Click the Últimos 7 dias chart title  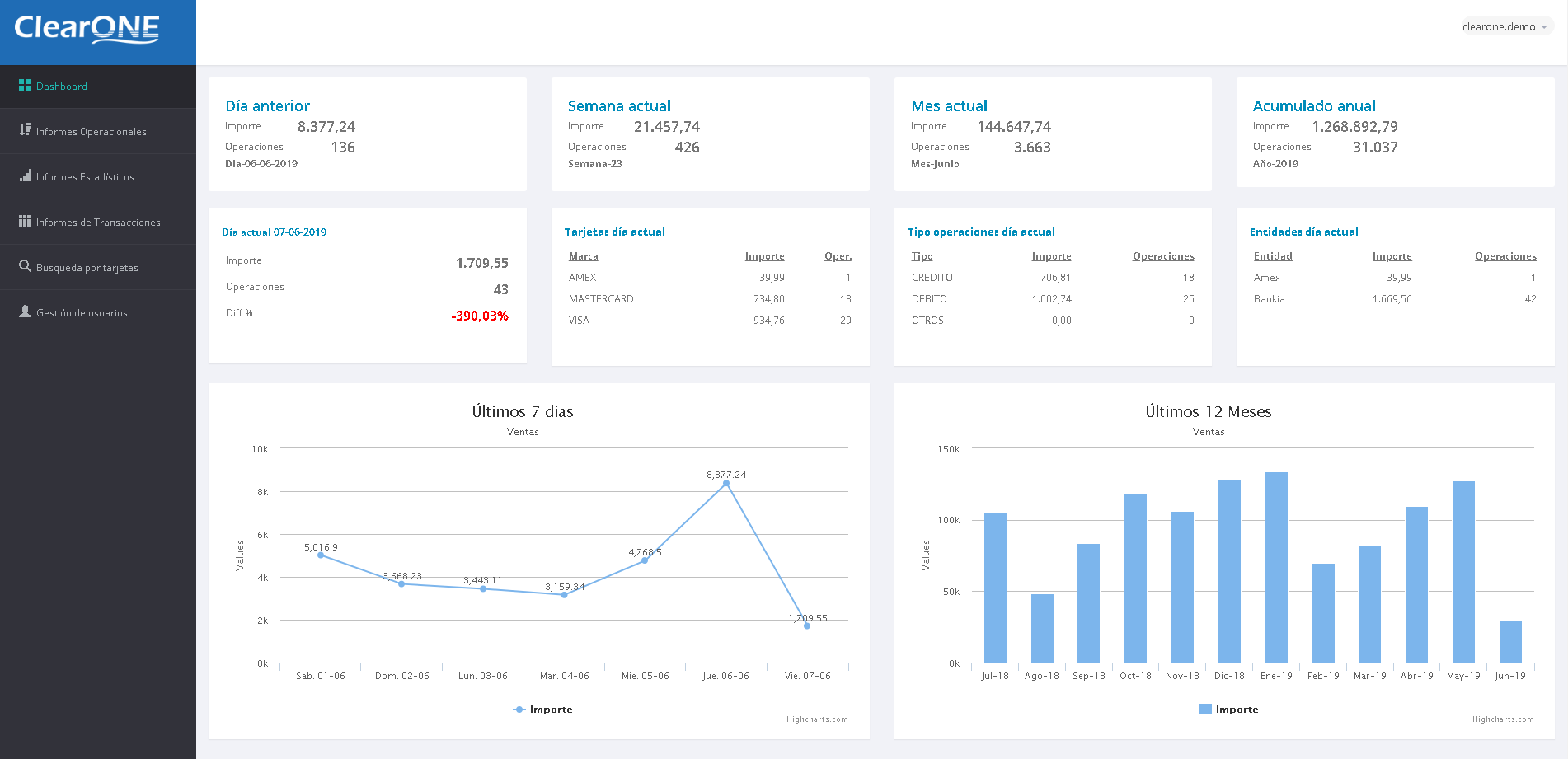[522, 411]
